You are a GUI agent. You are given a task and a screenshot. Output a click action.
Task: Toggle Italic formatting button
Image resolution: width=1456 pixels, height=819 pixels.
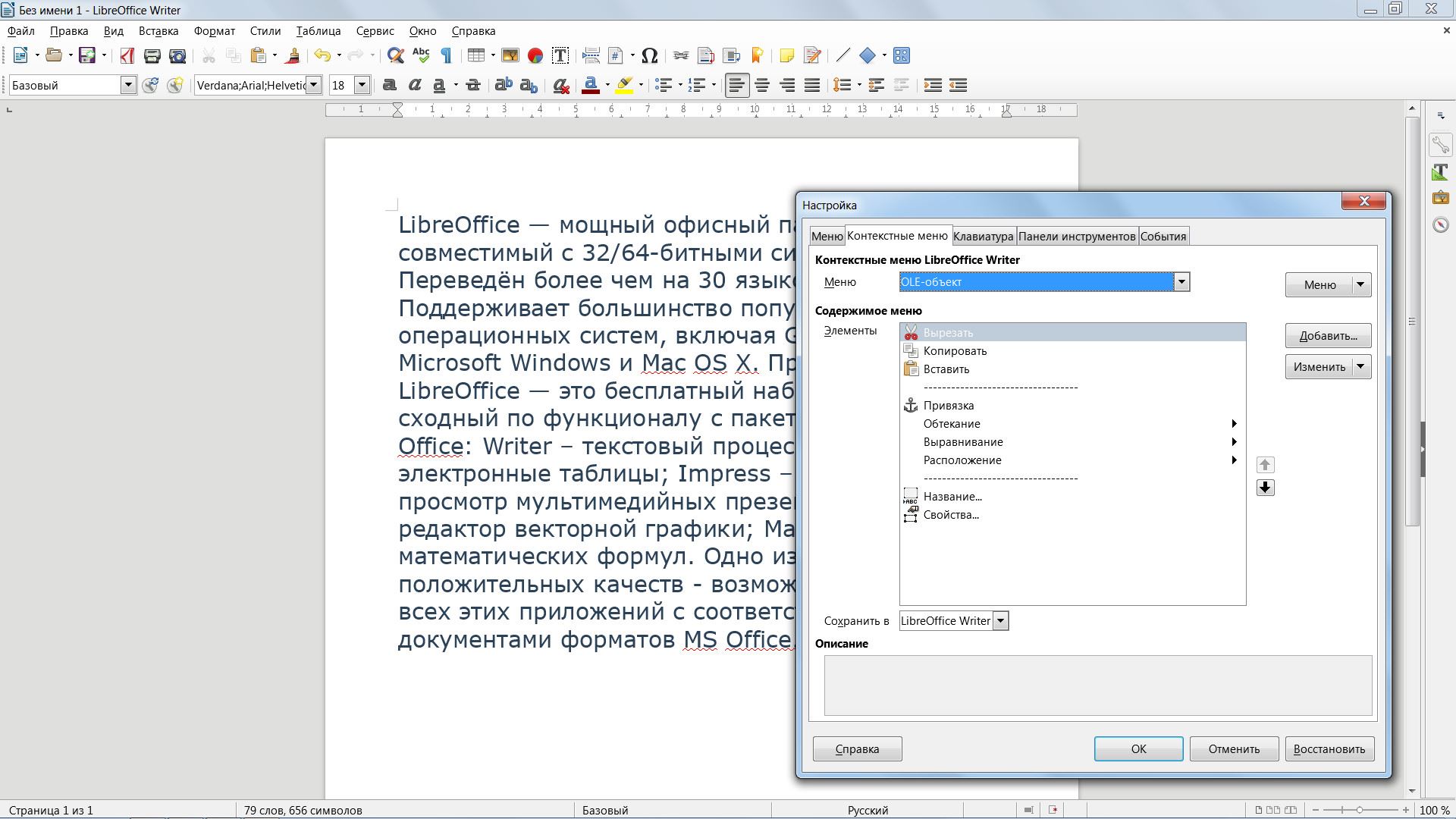coord(414,85)
